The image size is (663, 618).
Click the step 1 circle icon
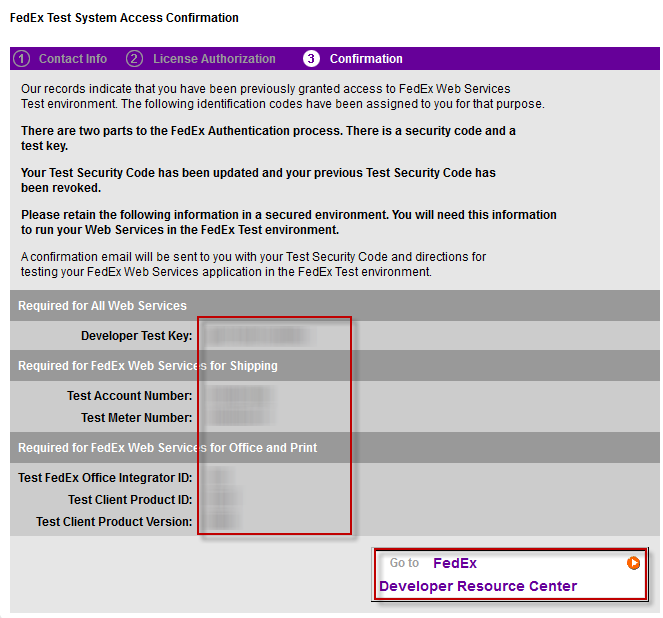click(x=22, y=59)
